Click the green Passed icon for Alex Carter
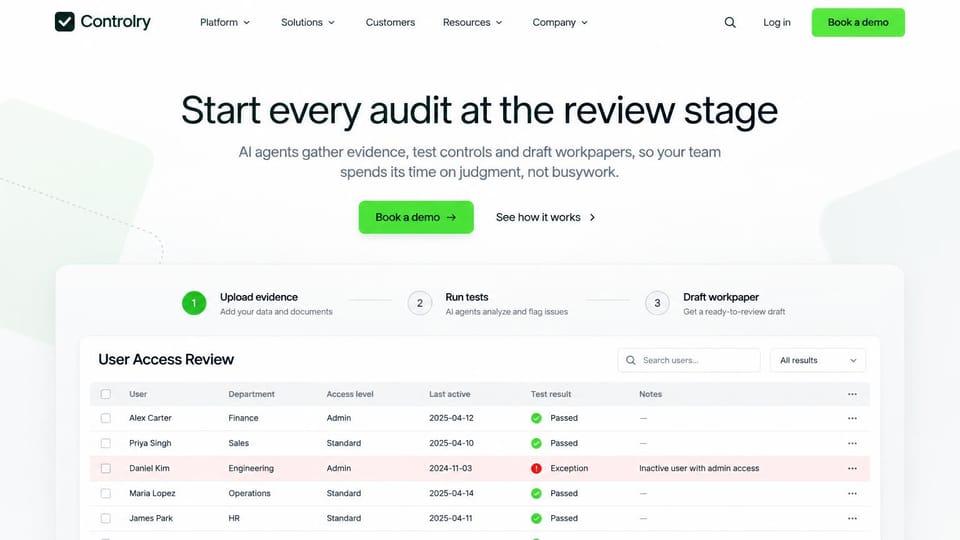Image resolution: width=960 pixels, height=540 pixels. pyautogui.click(x=536, y=418)
